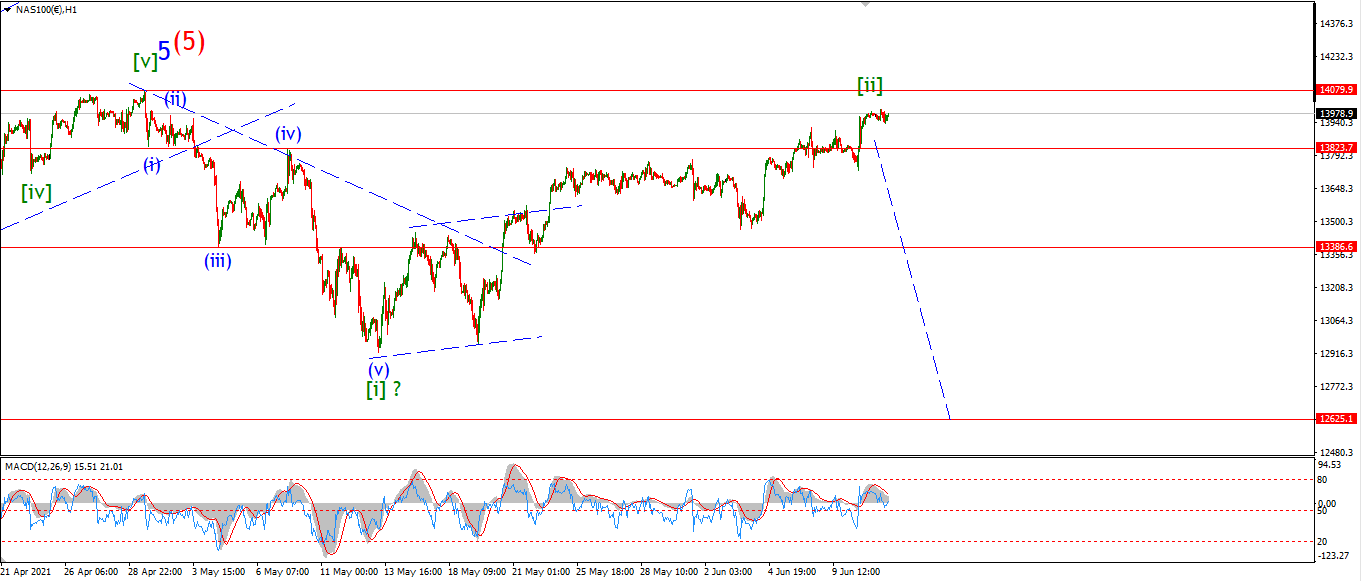
Task: Select the green [v] wave label
Action: tap(145, 62)
